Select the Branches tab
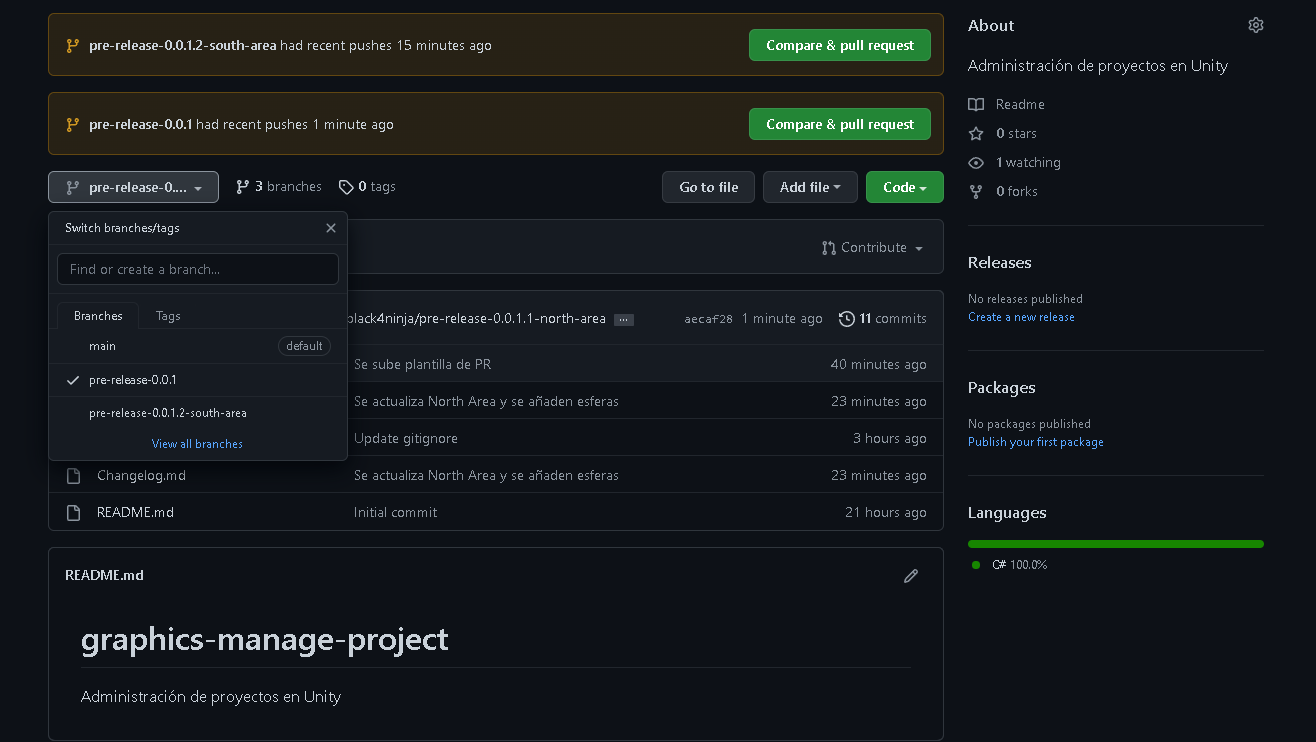The height and width of the screenshot is (742, 1316). click(98, 316)
